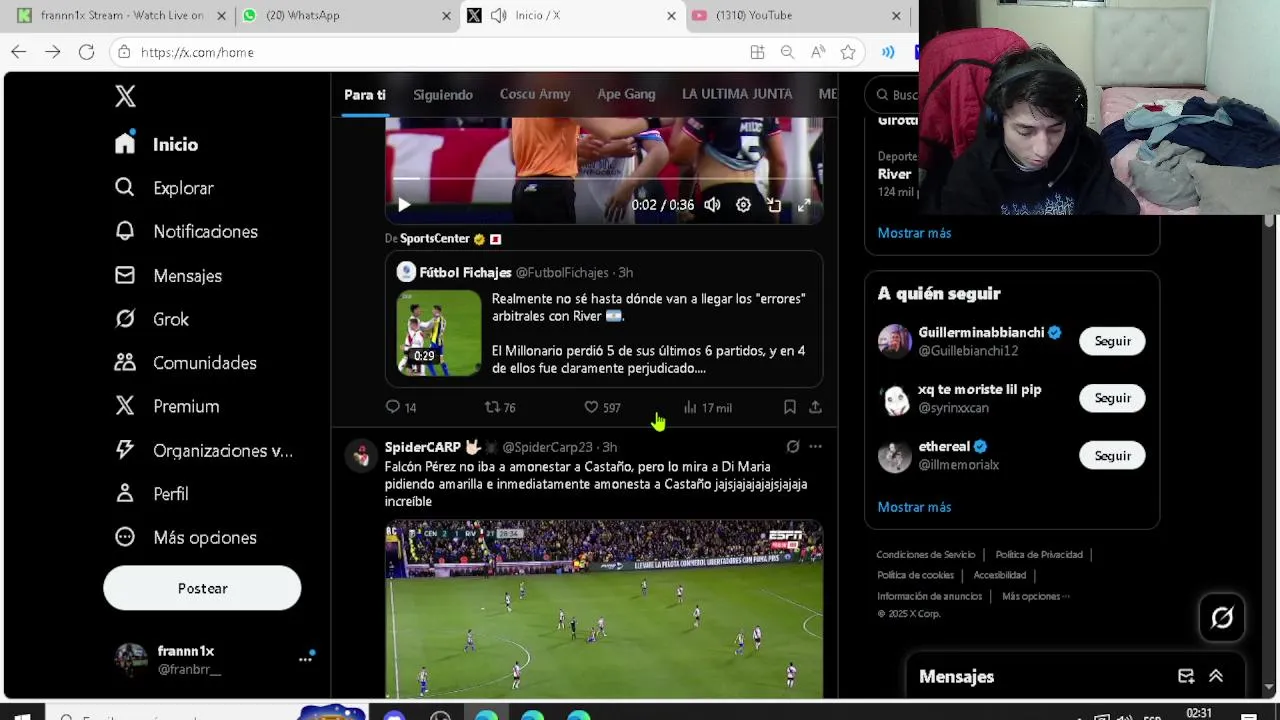The height and width of the screenshot is (720, 1280).
Task: Go back in the browser
Action: point(18,52)
